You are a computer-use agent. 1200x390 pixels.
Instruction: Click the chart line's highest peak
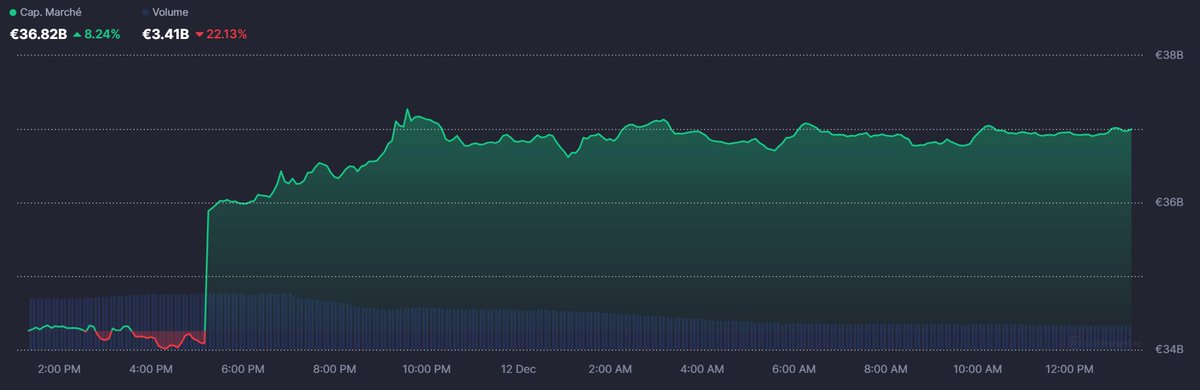[407, 109]
